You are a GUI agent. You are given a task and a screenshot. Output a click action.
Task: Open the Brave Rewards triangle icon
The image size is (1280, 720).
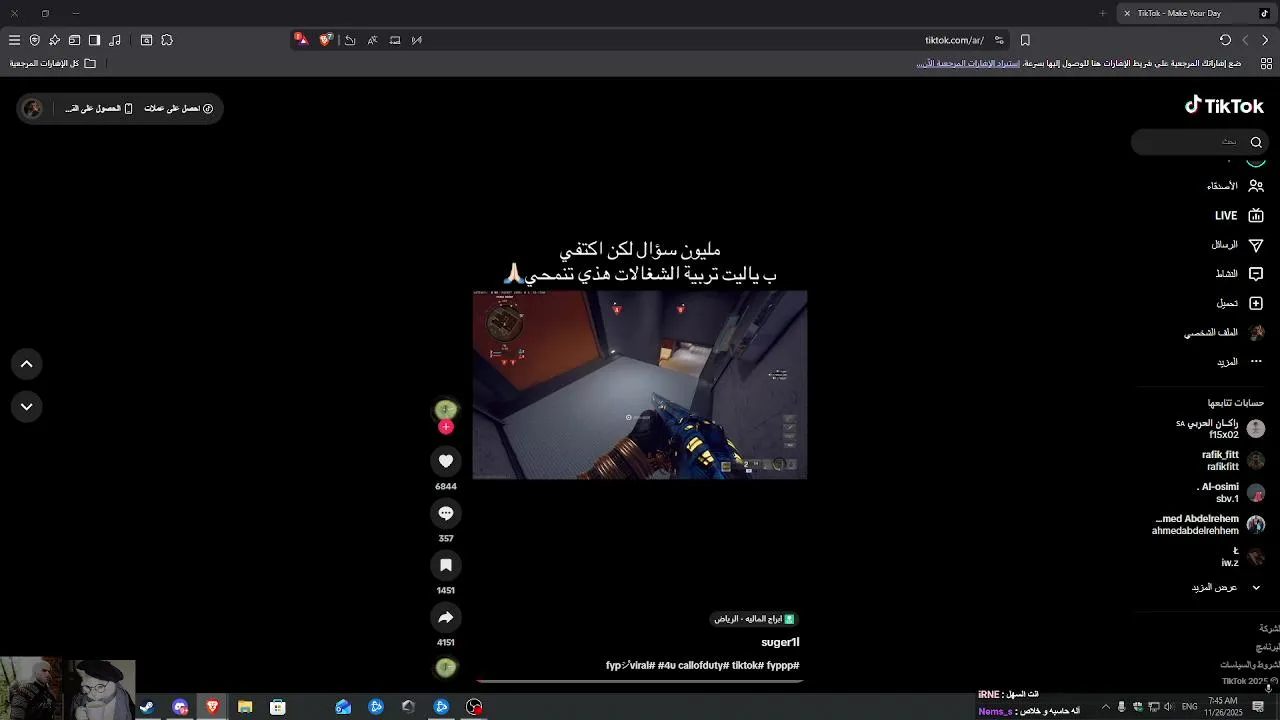tap(301, 40)
